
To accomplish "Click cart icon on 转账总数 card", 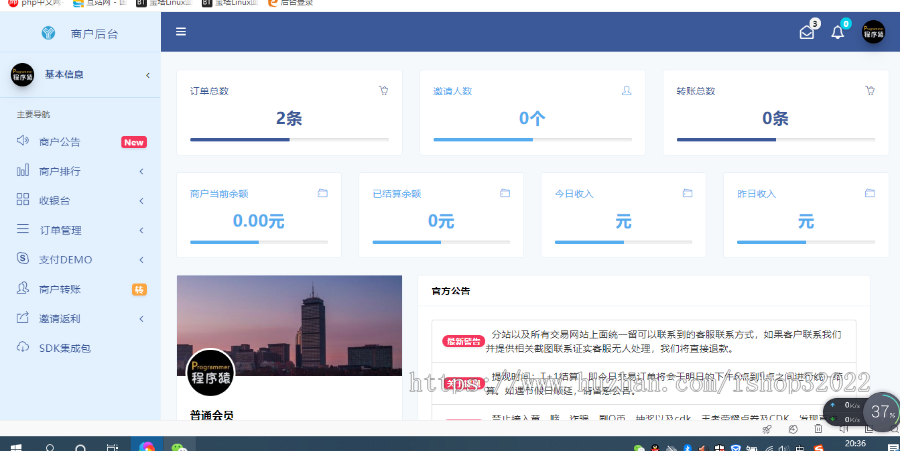I will pyautogui.click(x=870, y=90).
